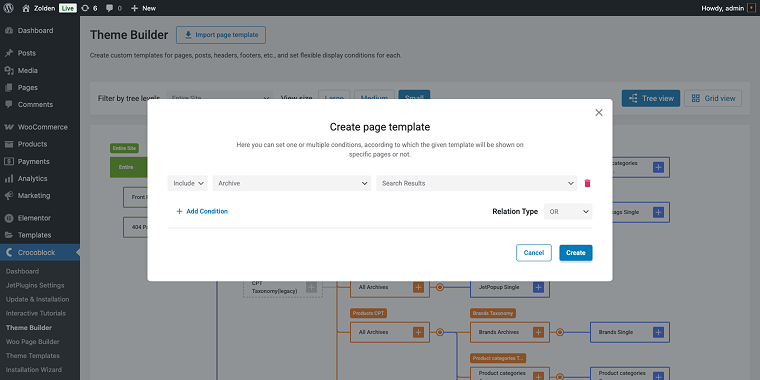Select the Brands Taxonomy label
Screen dimensions: 760x380
tap(493, 313)
